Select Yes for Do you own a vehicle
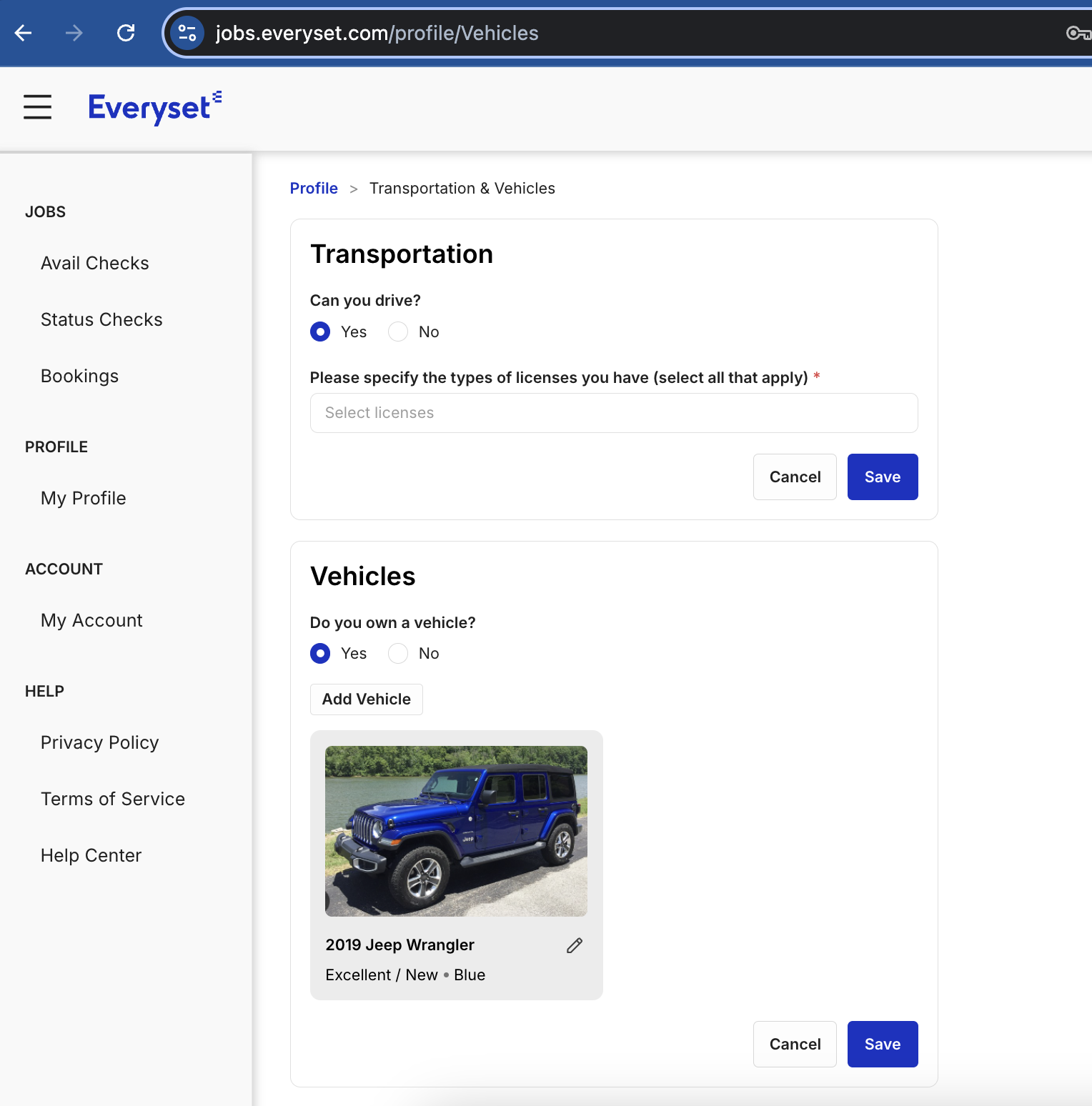 [x=320, y=654]
